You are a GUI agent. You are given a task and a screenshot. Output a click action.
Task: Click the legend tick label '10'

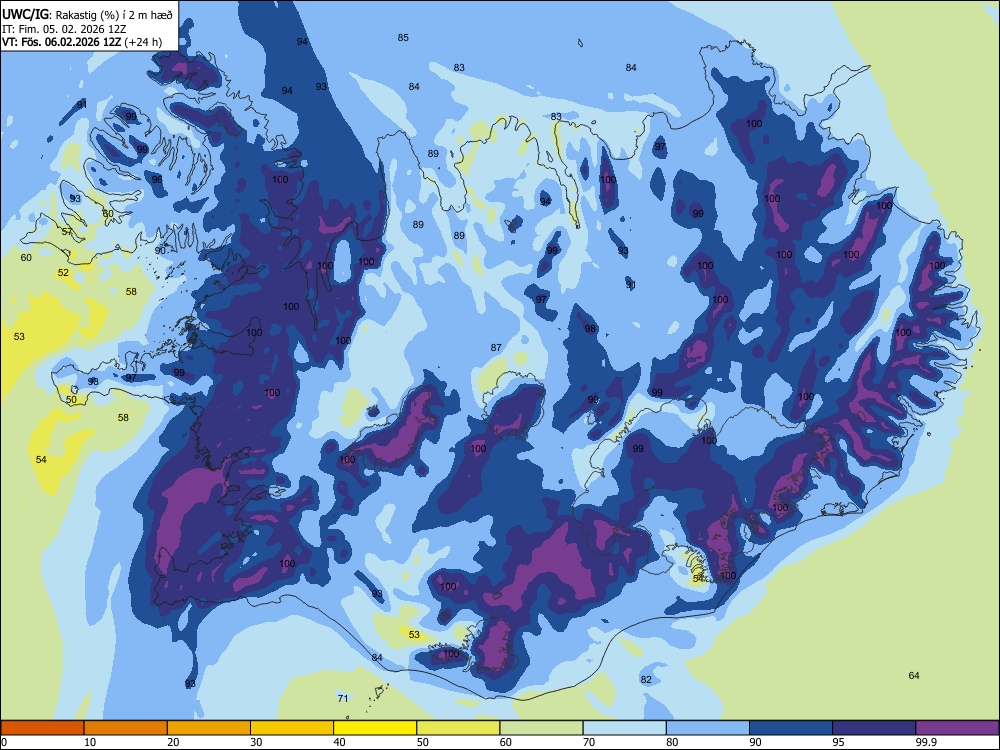pyautogui.click(x=90, y=742)
